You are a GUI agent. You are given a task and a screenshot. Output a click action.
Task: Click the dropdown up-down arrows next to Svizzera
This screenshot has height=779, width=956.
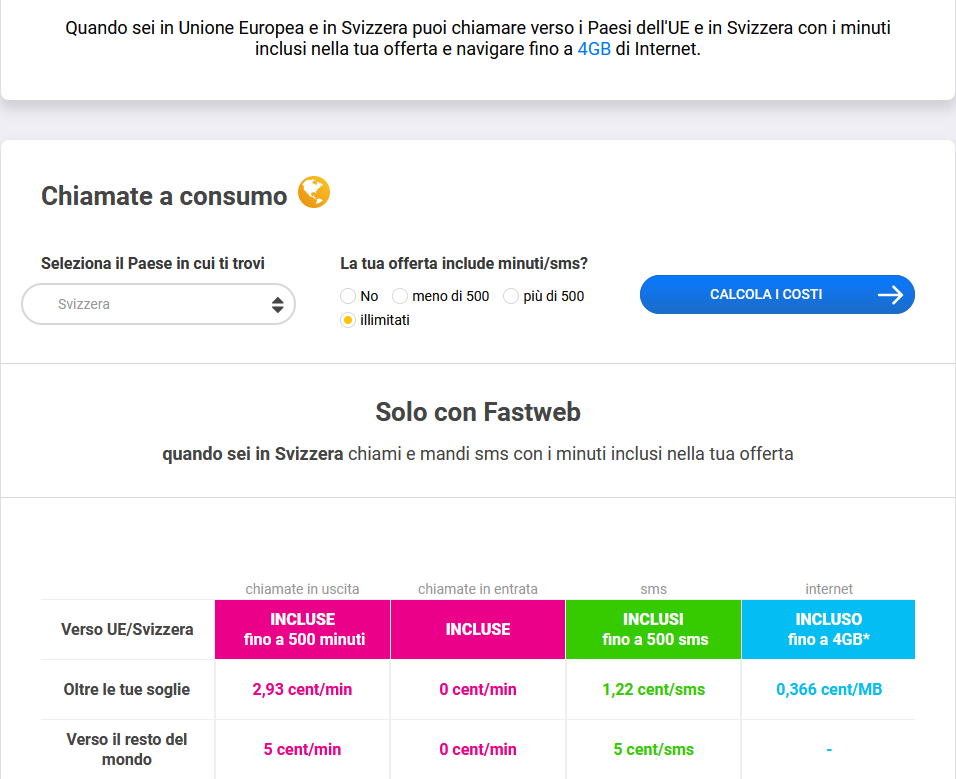tap(277, 305)
